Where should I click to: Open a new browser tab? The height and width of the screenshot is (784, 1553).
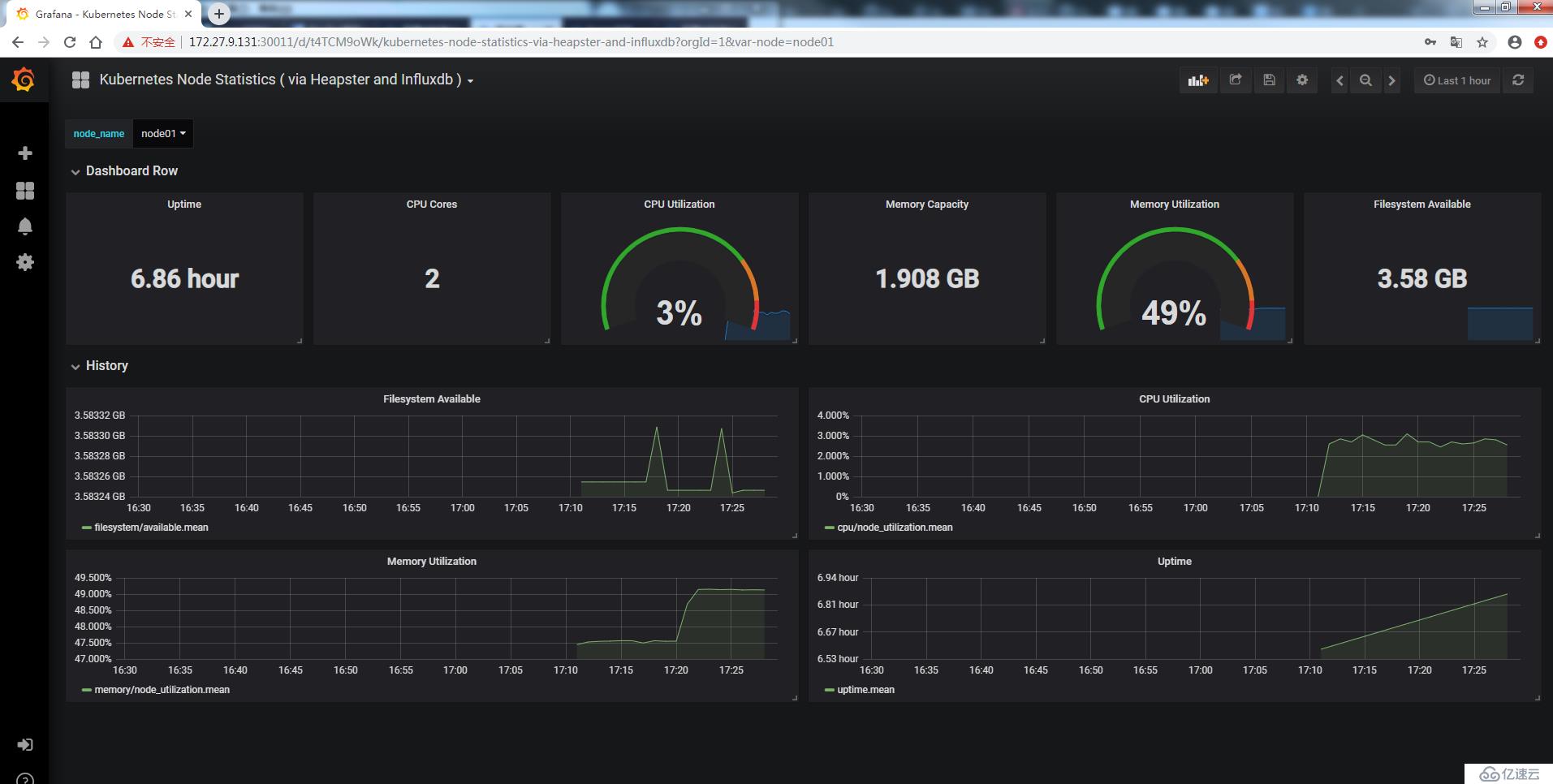[219, 14]
